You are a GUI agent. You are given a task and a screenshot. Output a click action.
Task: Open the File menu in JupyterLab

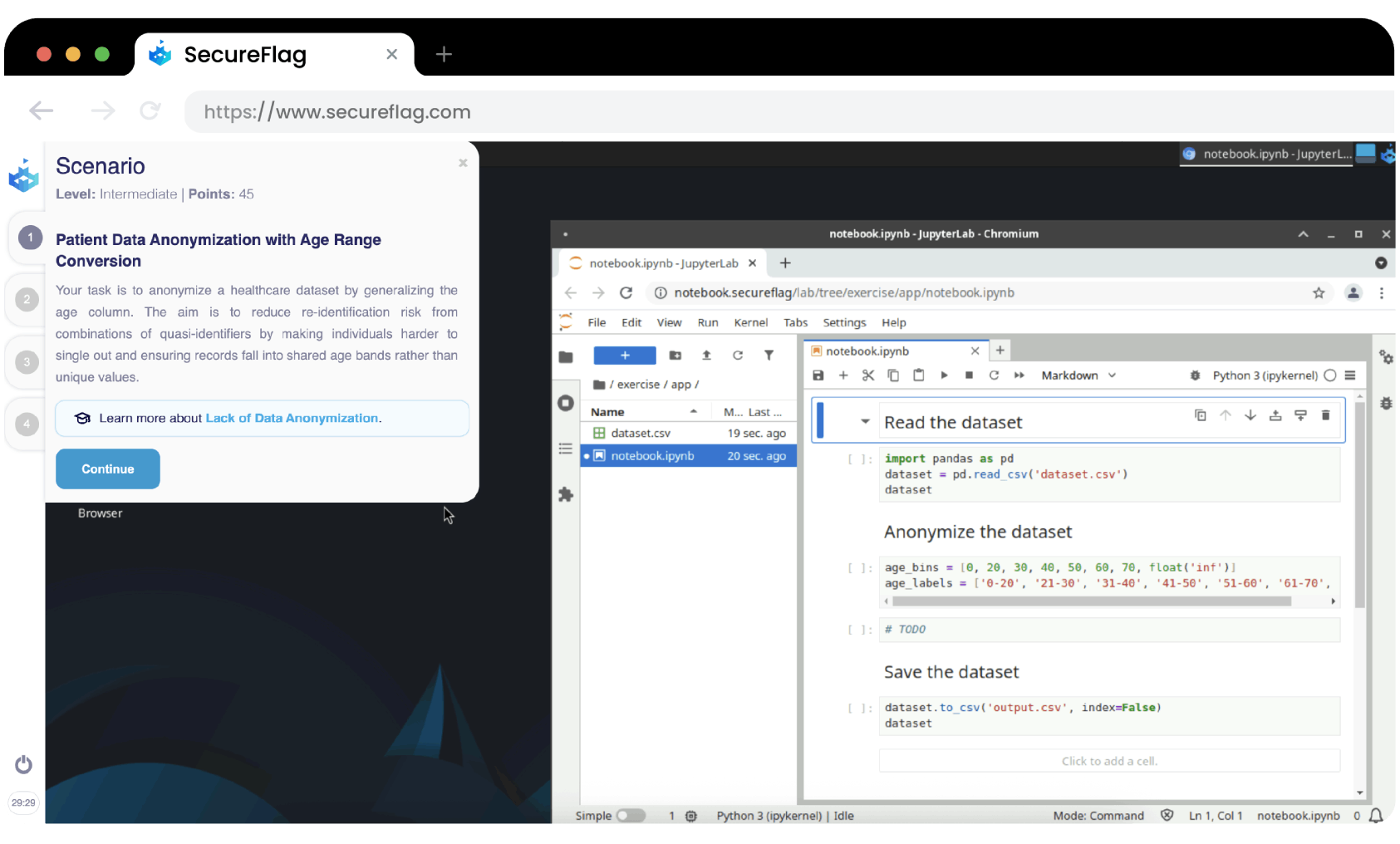pyautogui.click(x=597, y=322)
